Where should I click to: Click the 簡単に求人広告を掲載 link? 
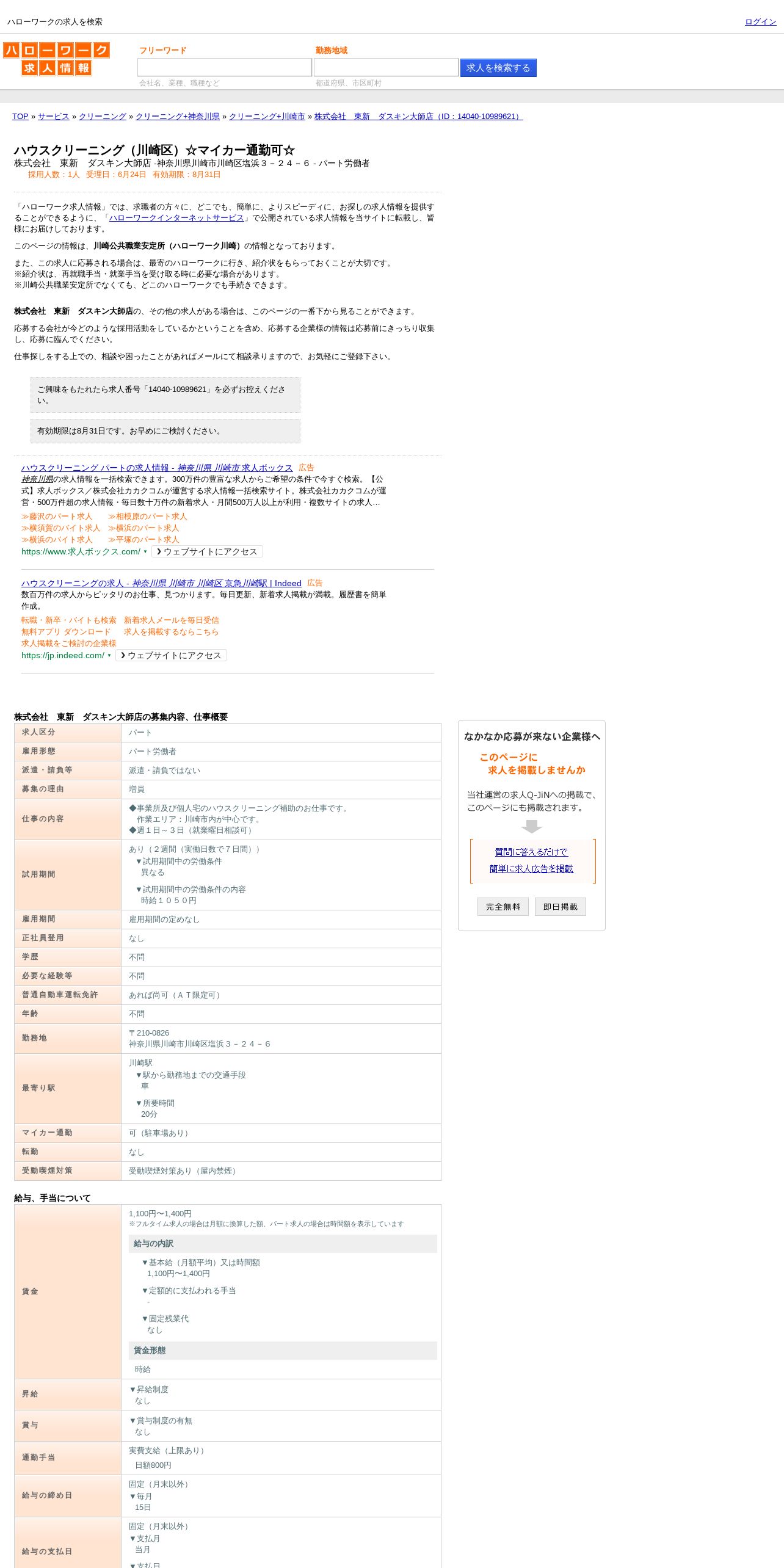click(x=531, y=869)
